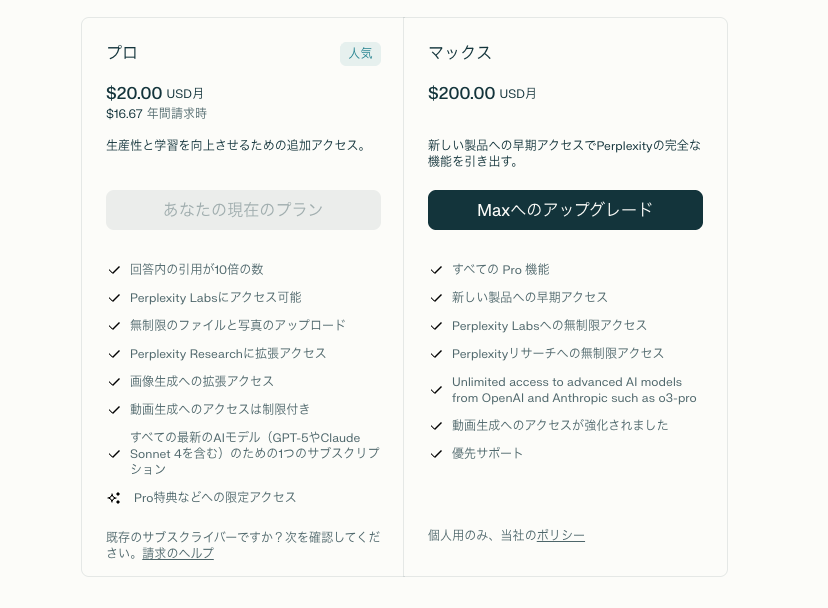Click the Maxへのアップグレード button
Screen dimensions: 828x608
click(x=565, y=210)
